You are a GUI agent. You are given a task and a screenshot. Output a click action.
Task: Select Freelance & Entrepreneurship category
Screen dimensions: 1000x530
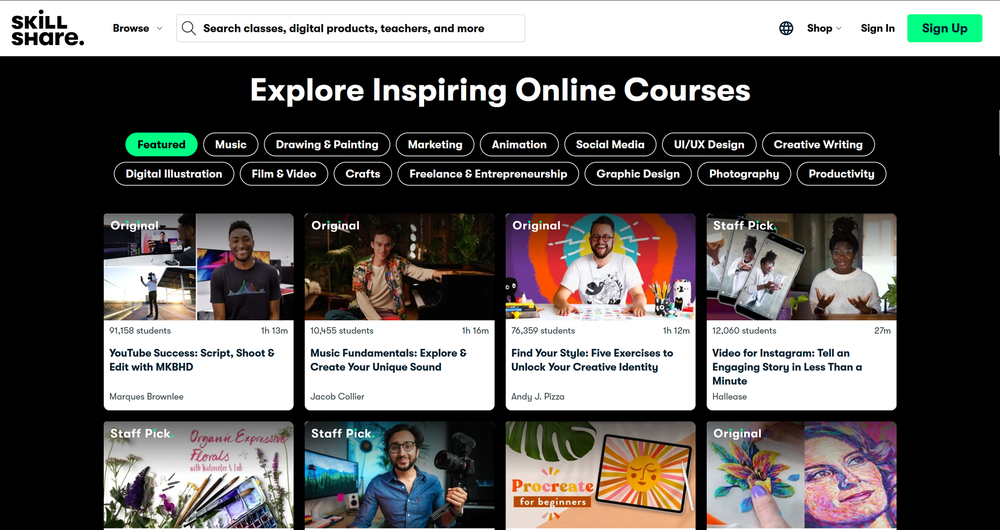(x=488, y=174)
